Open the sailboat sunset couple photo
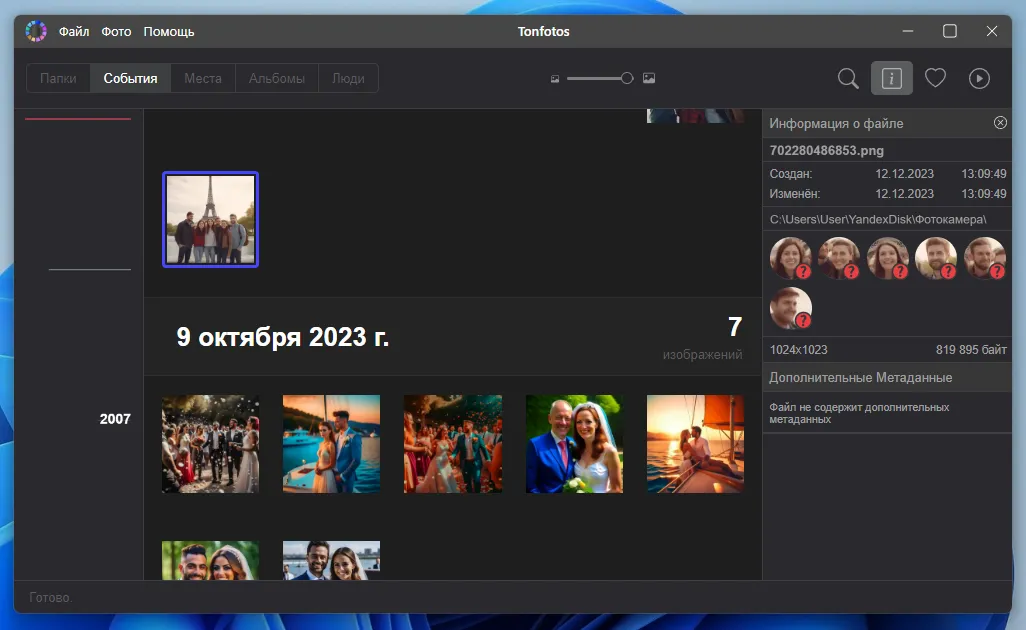The width and height of the screenshot is (1026, 630). [x=695, y=444]
